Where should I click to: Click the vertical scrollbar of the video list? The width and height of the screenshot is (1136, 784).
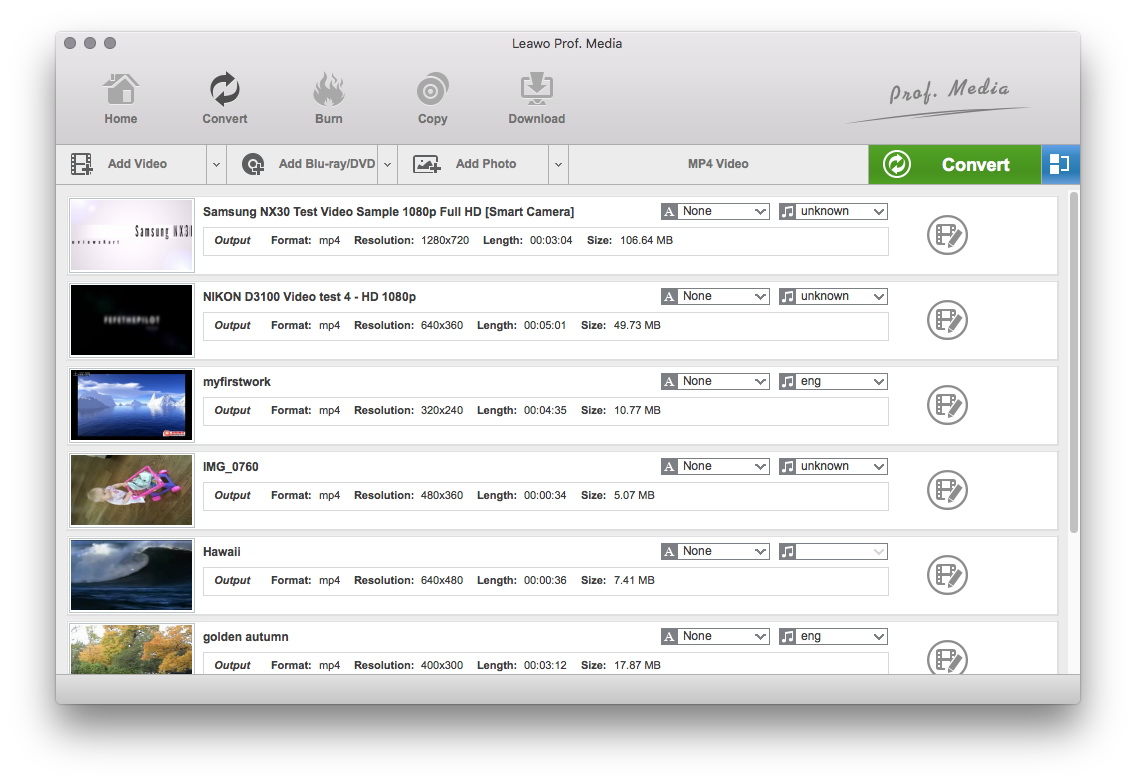coord(1074,360)
